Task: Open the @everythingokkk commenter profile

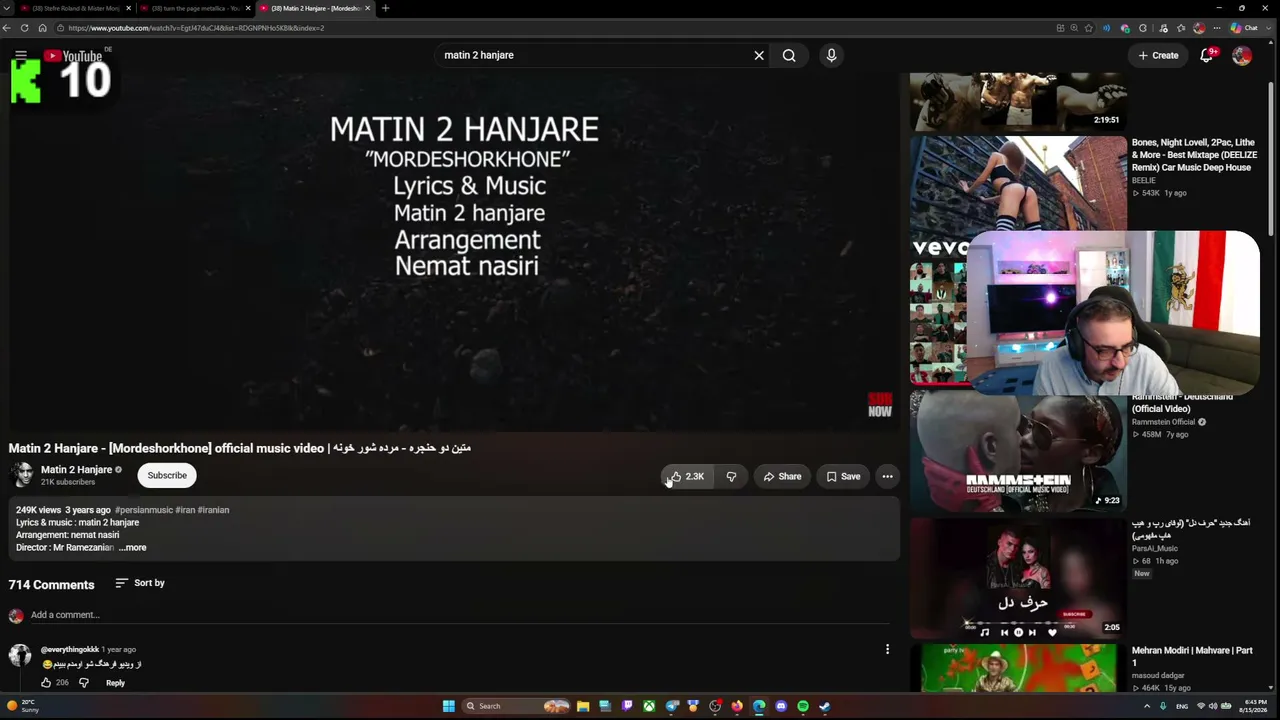Action: coord(70,650)
